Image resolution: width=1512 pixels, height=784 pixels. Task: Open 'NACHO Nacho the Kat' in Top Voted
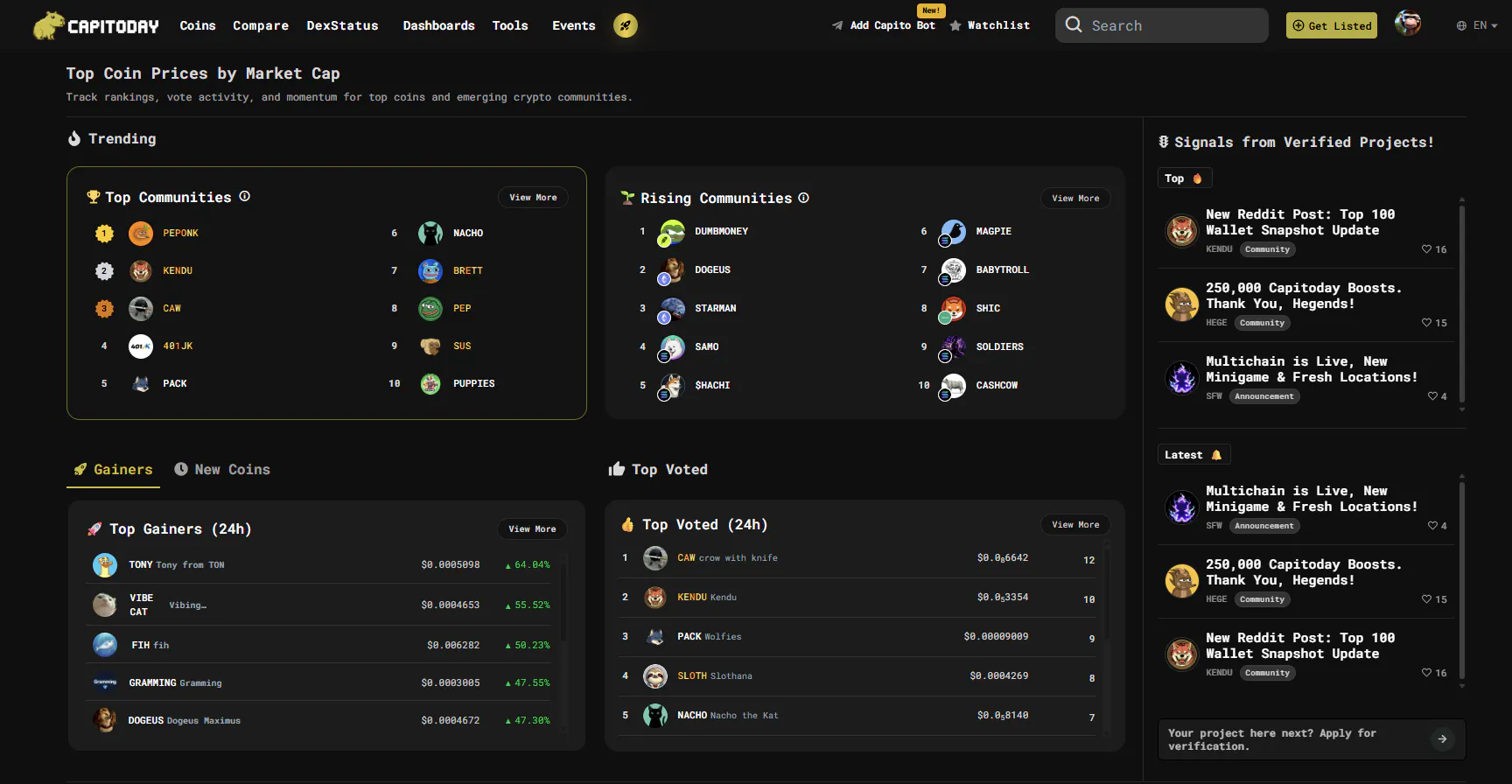(857, 716)
